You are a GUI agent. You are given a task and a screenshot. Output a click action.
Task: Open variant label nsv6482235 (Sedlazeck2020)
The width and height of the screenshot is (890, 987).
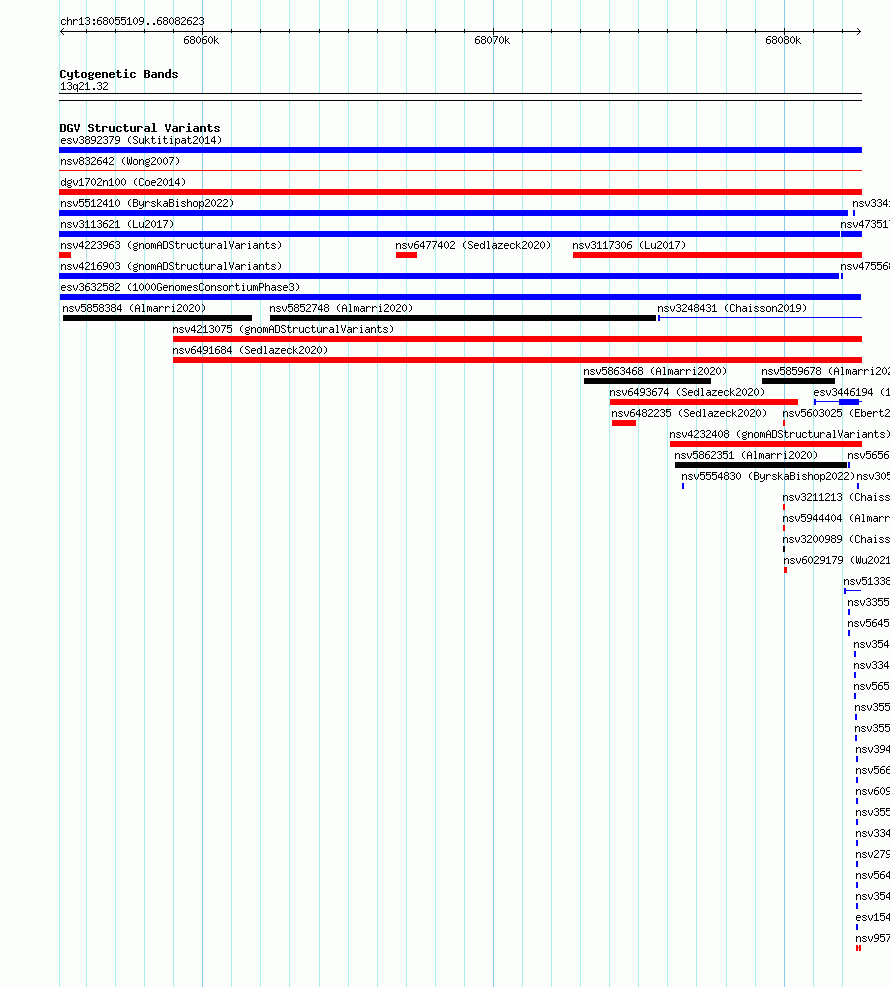point(689,413)
